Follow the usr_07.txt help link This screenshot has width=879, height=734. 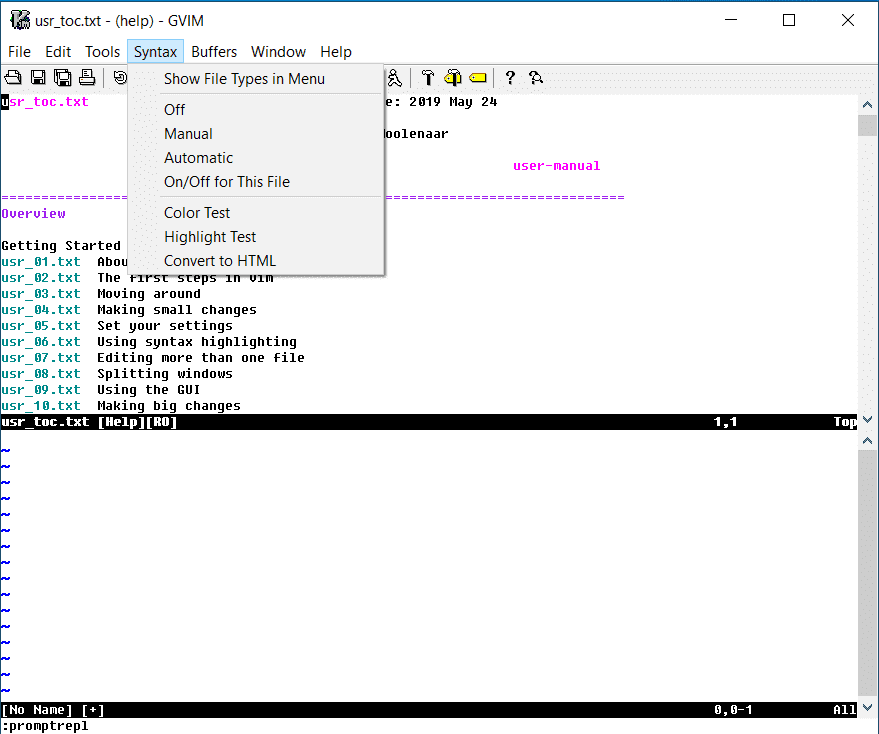pyautogui.click(x=41, y=358)
